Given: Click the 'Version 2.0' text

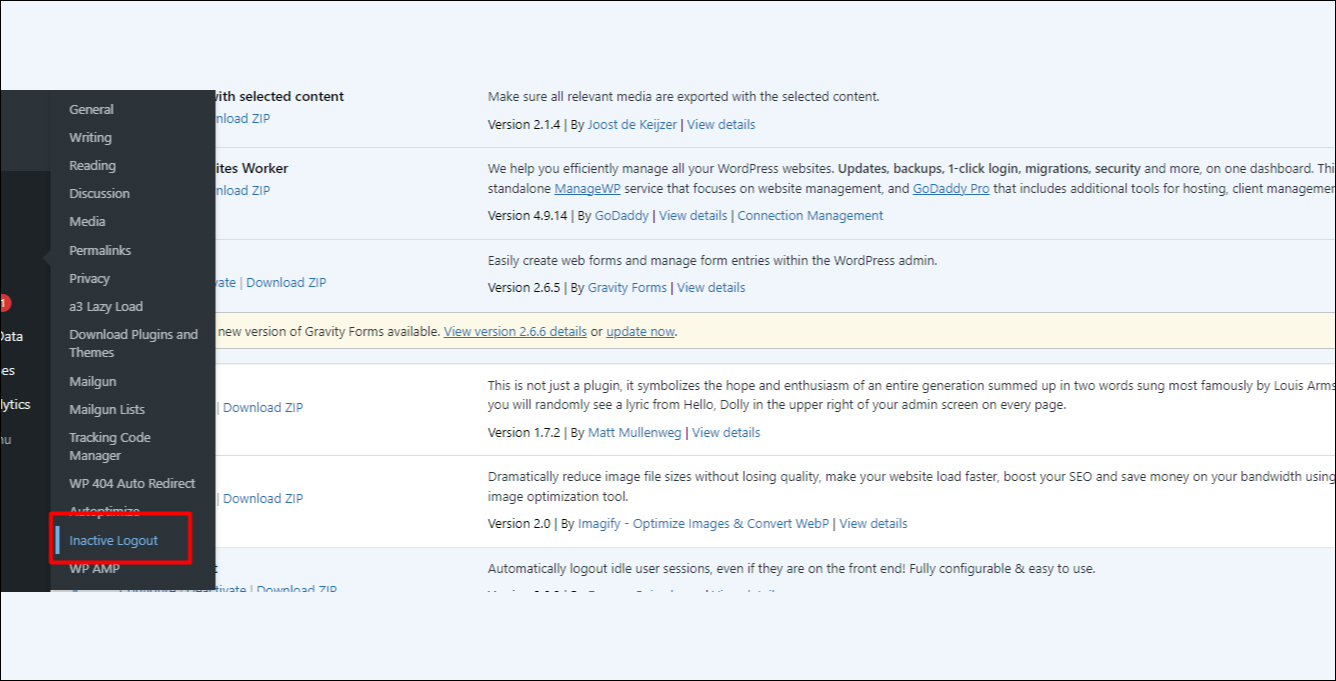Looking at the screenshot, I should pos(519,523).
